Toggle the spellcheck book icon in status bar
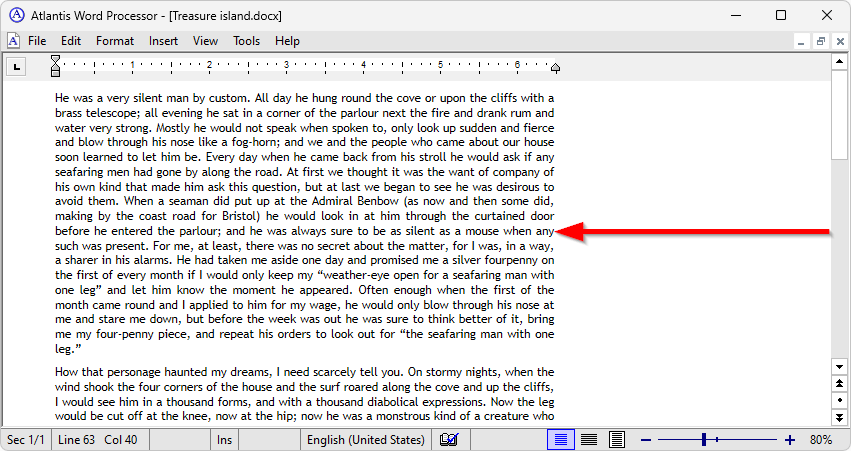The height and width of the screenshot is (451, 851). [x=449, y=439]
